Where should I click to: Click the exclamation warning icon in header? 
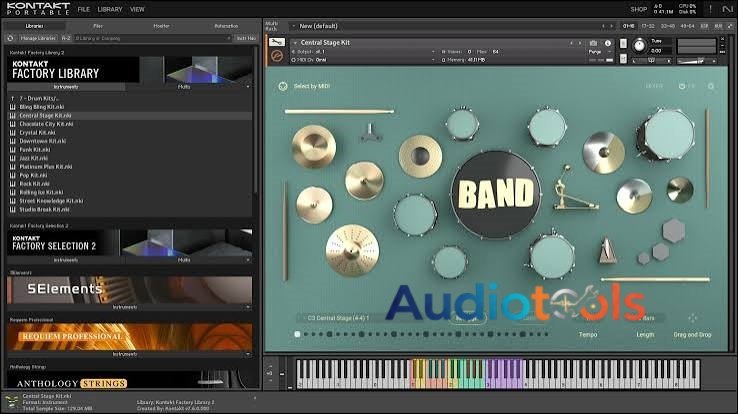click(710, 9)
